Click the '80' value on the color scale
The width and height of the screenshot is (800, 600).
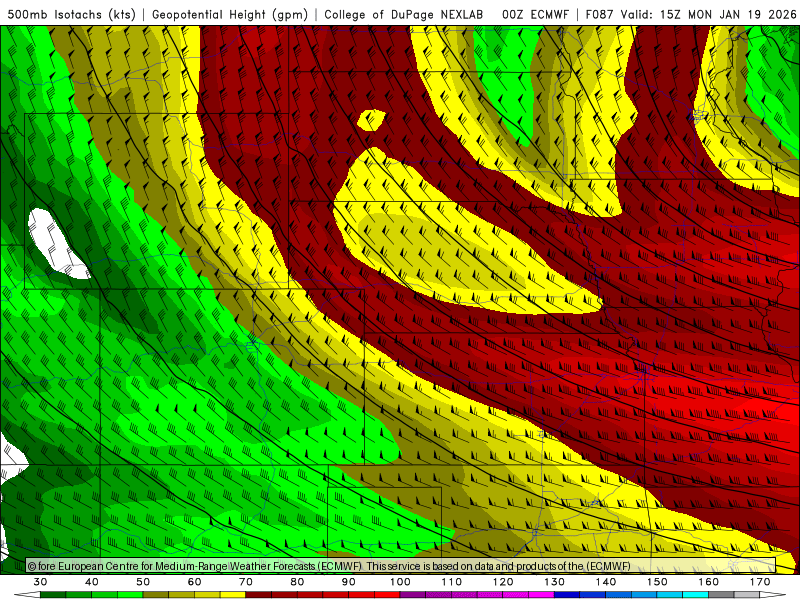(x=297, y=582)
